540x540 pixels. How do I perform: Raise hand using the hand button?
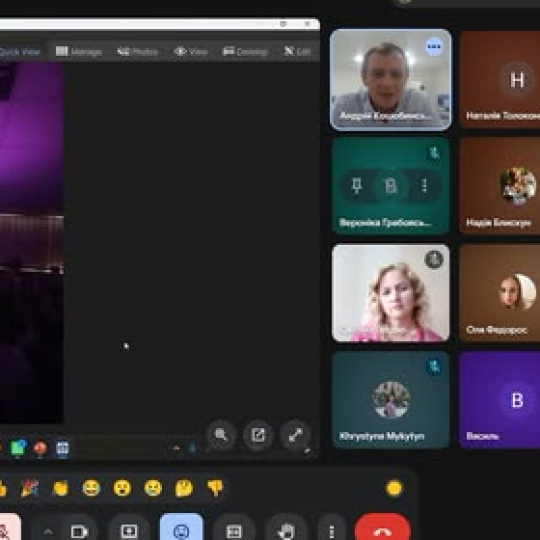pyautogui.click(x=287, y=531)
